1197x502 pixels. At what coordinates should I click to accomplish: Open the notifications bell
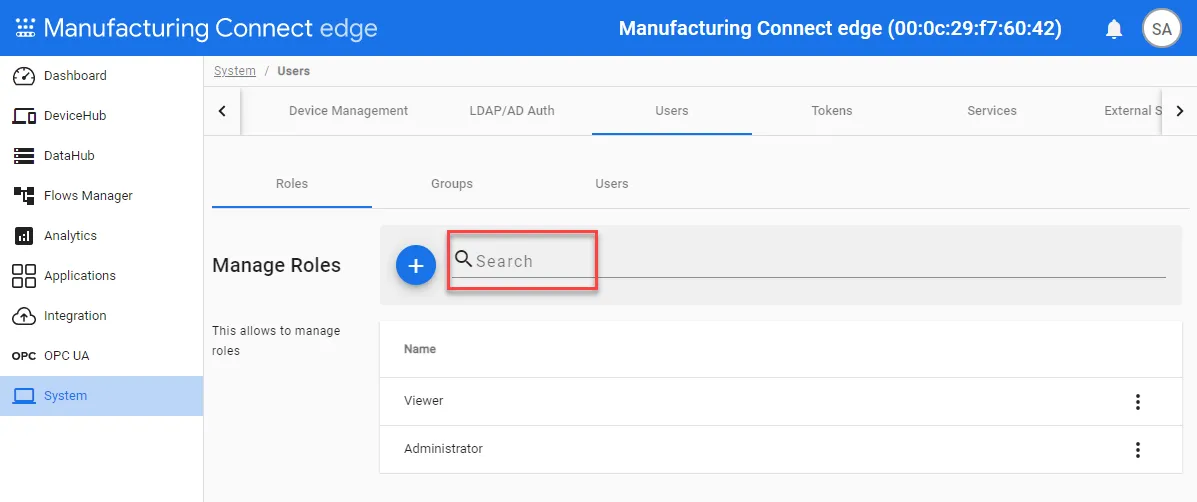click(1115, 29)
